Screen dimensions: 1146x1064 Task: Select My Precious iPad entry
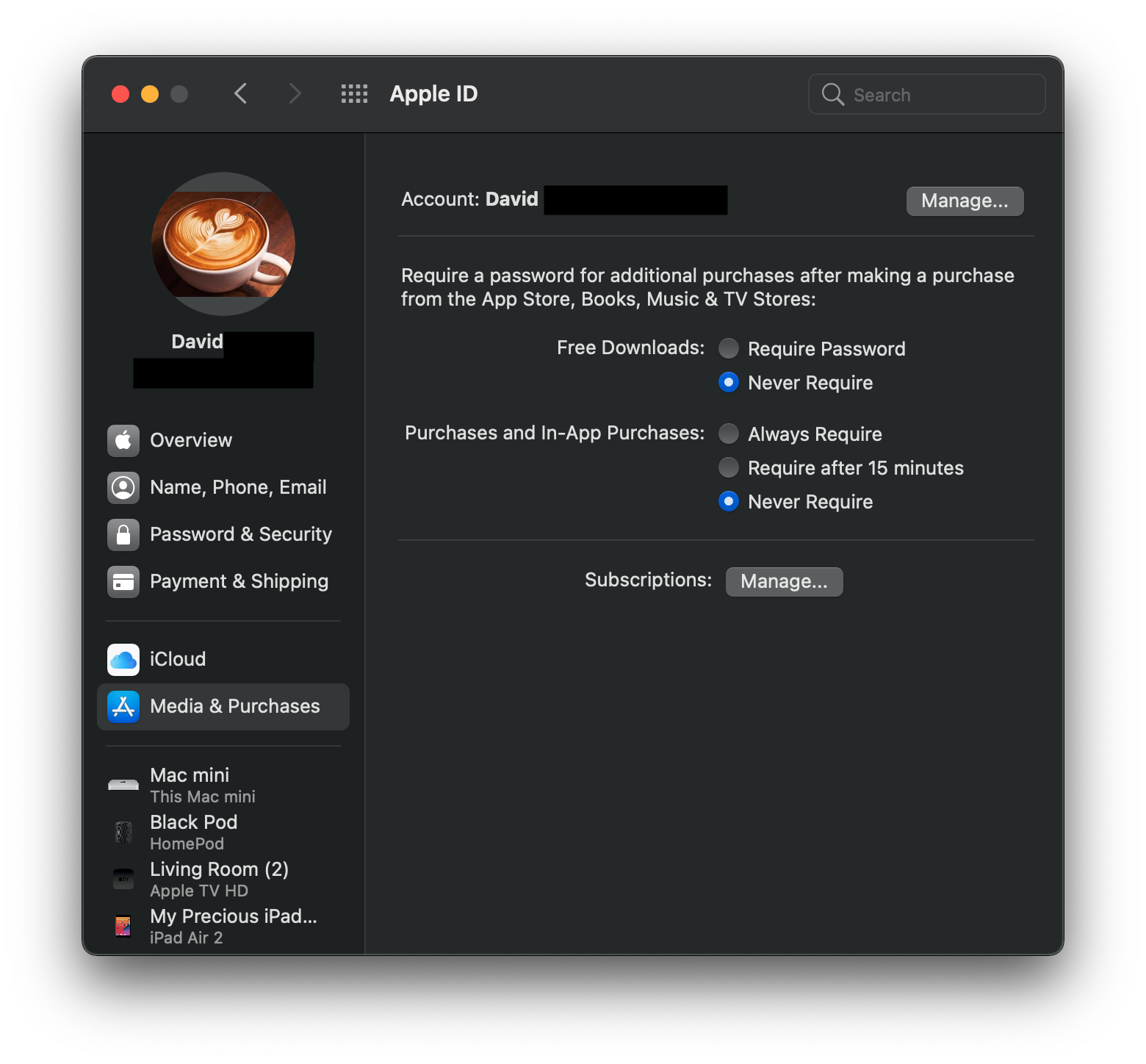tap(223, 926)
